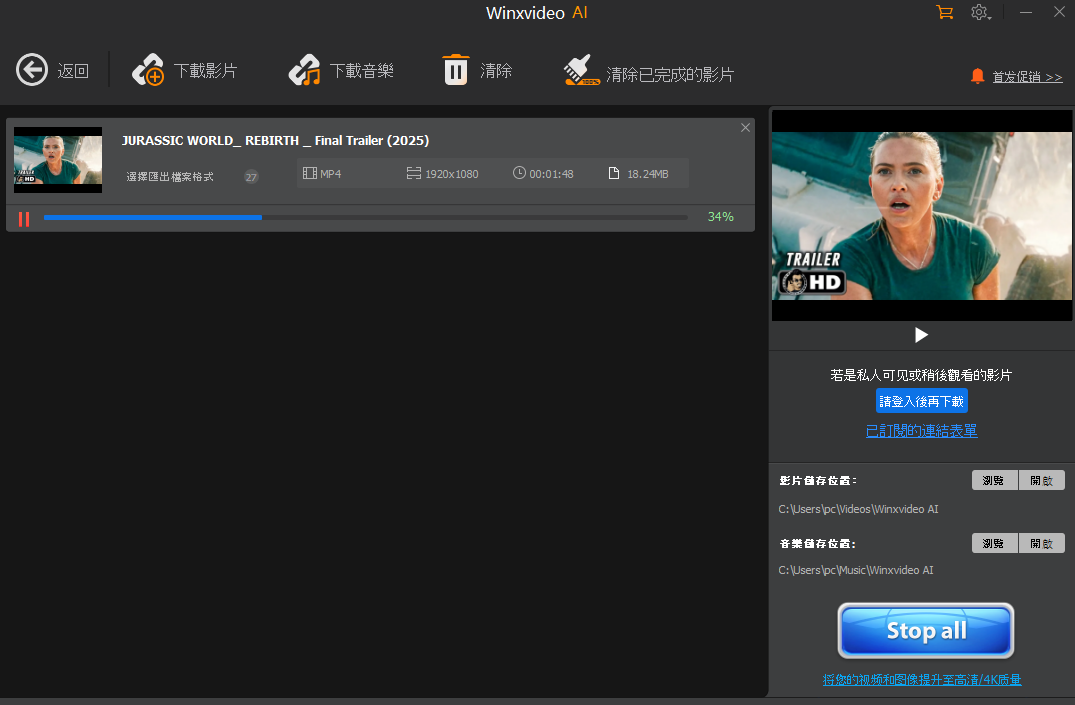Viewport: 1075px width, 705px height.
Task: Close the Winxvideo AI window
Action: pos(1059,12)
